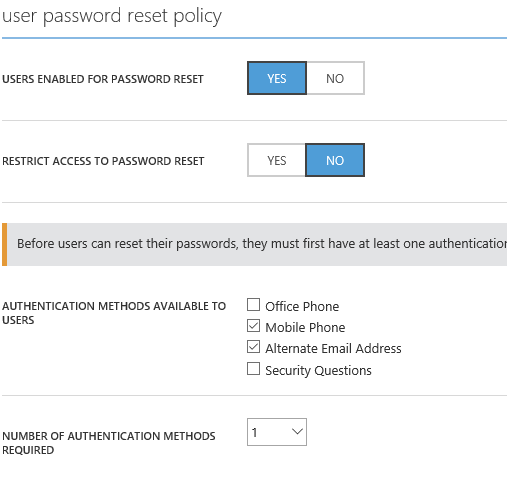
Task: Click the Security Questions label text
Action: point(318,370)
